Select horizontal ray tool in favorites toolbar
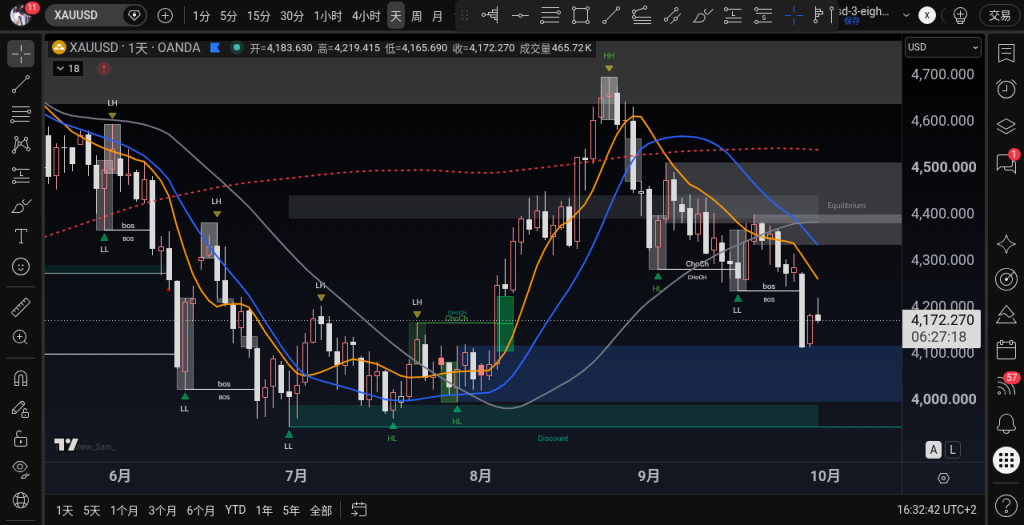This screenshot has width=1024, height=525. 520,15
